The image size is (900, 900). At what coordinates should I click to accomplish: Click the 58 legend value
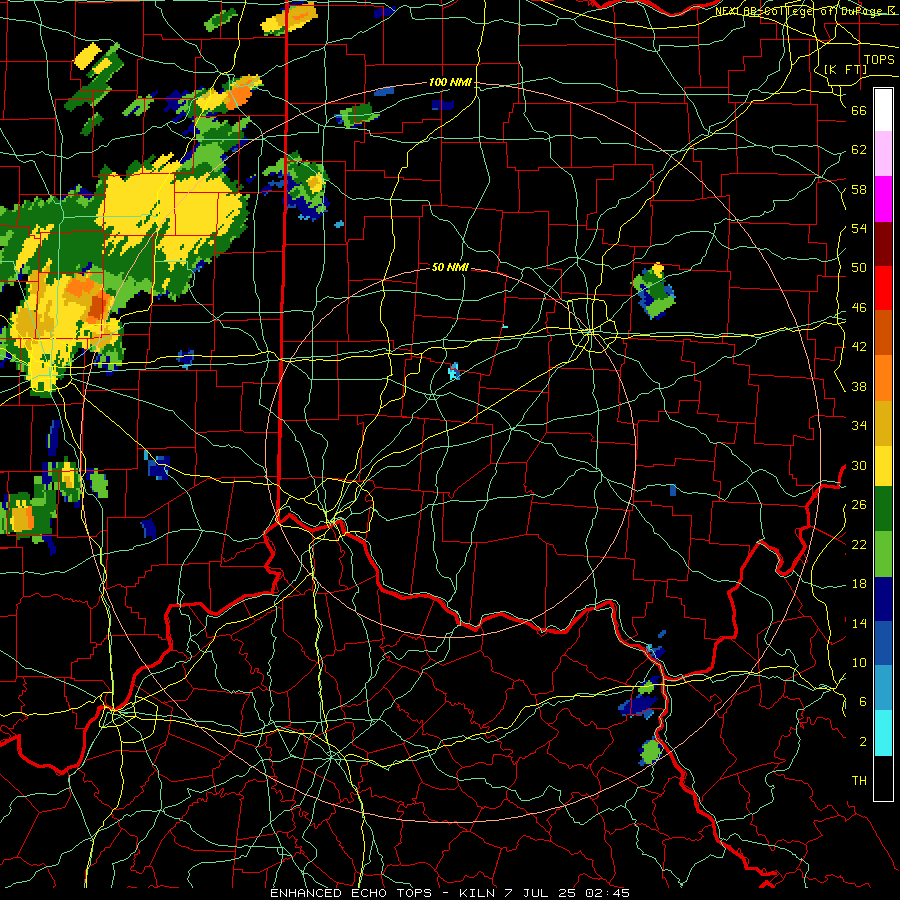pyautogui.click(x=859, y=189)
